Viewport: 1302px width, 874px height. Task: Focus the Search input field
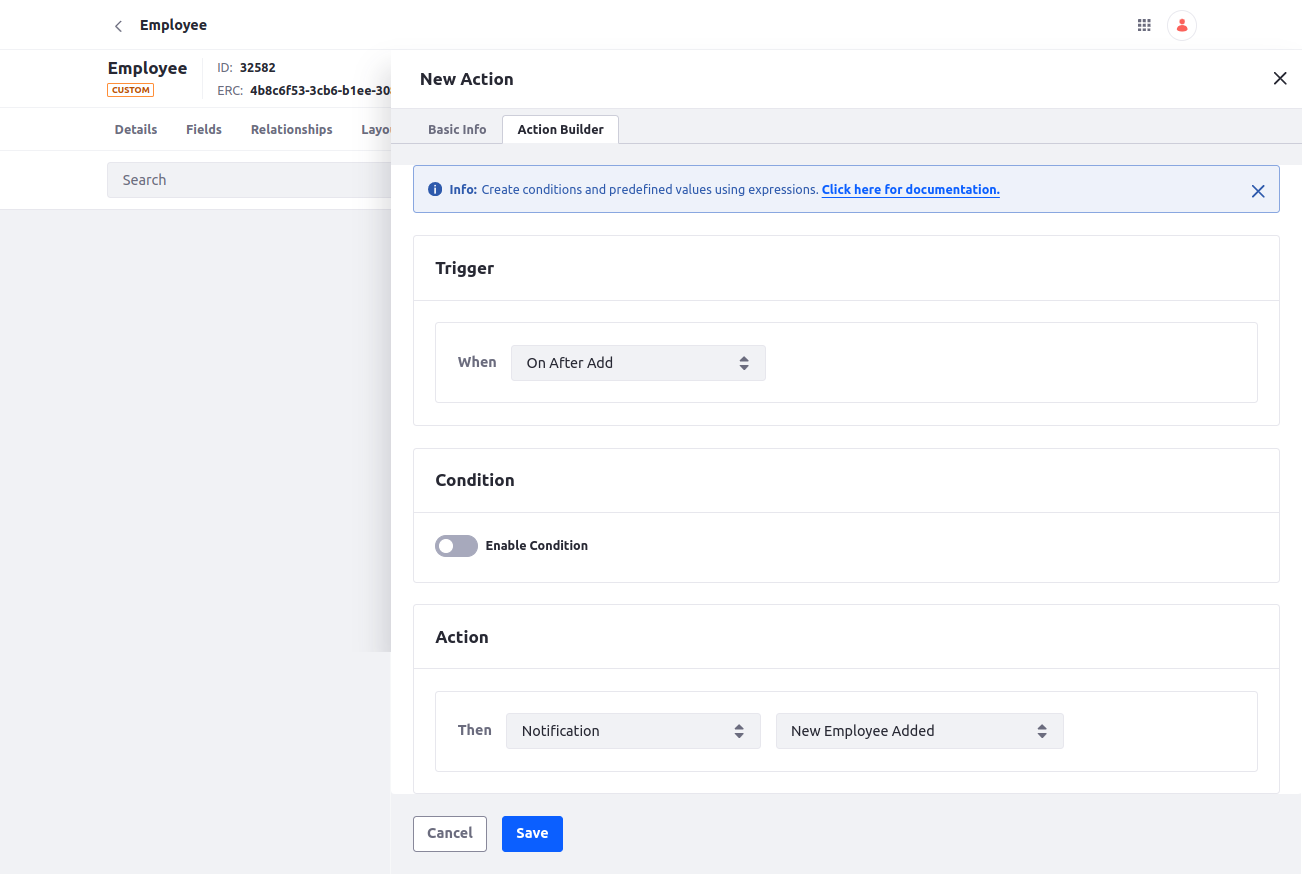[x=248, y=180]
